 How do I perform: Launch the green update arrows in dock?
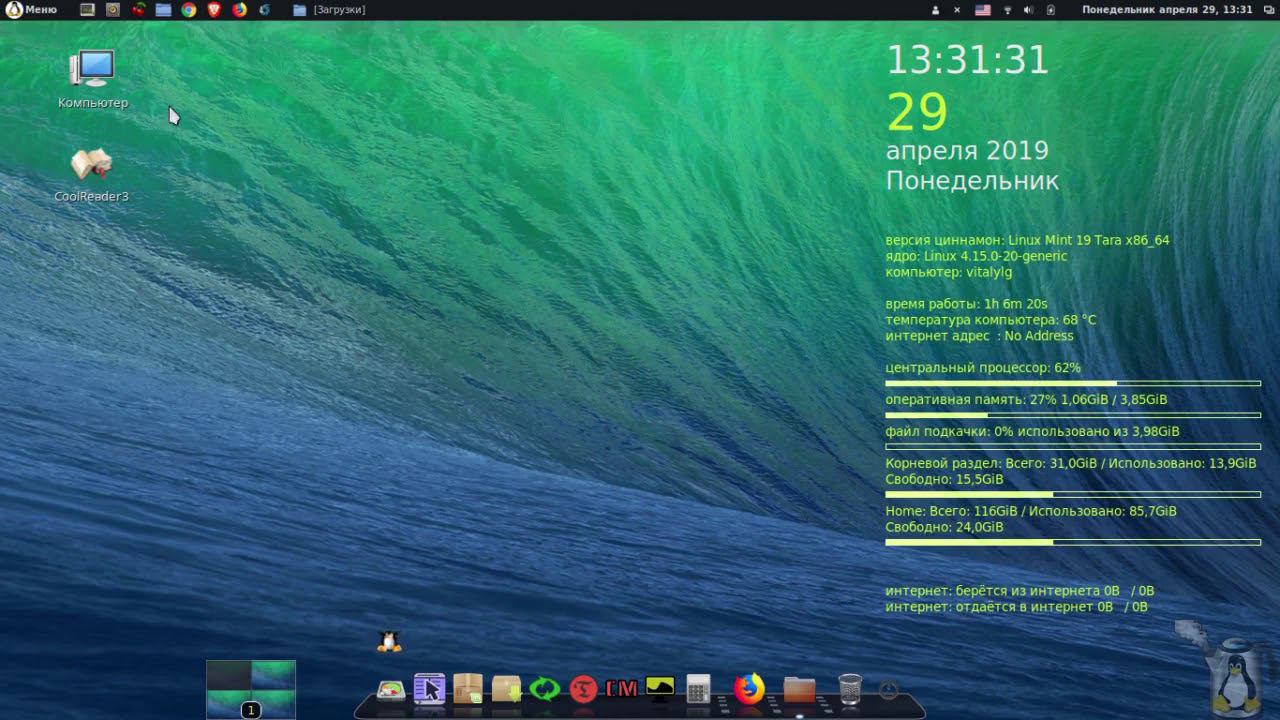[x=545, y=689]
